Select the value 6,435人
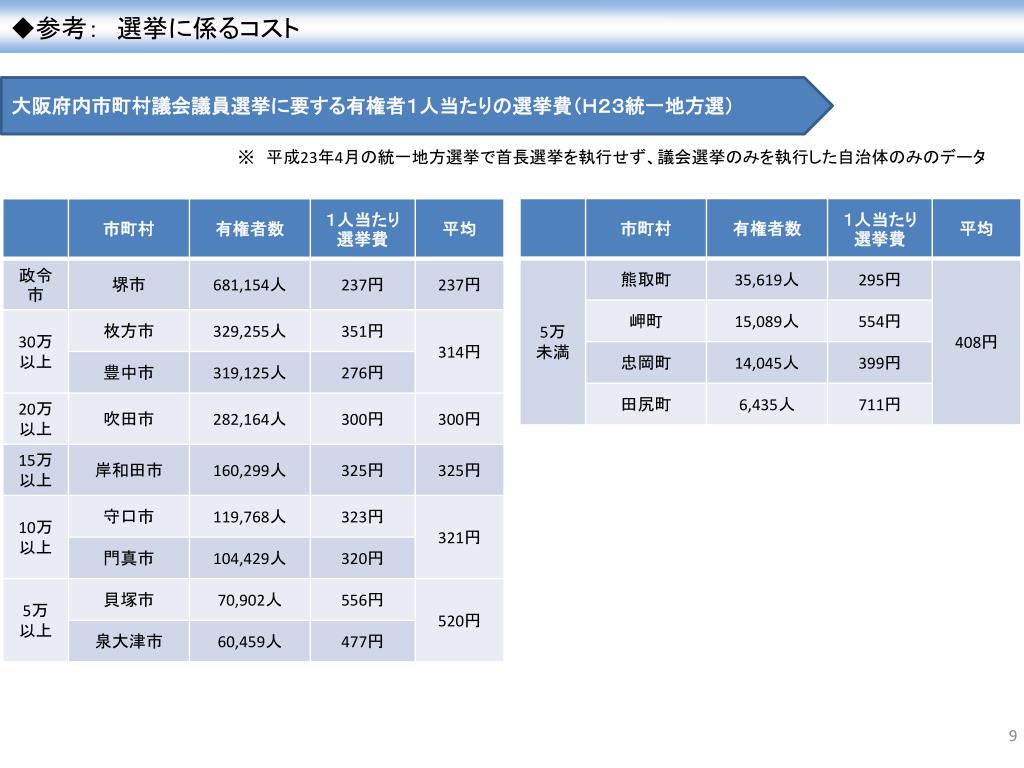 (x=767, y=404)
